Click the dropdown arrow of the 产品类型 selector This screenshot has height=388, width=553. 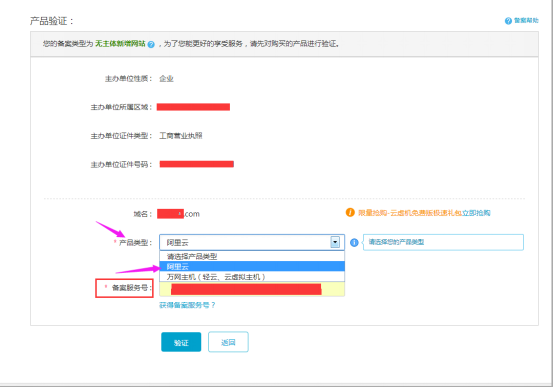335,242
